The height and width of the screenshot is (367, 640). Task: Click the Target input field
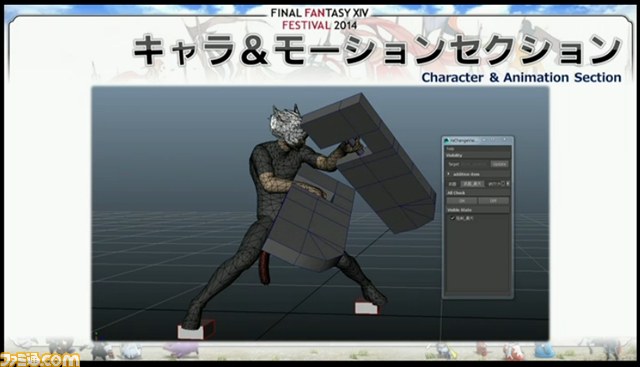(x=475, y=164)
